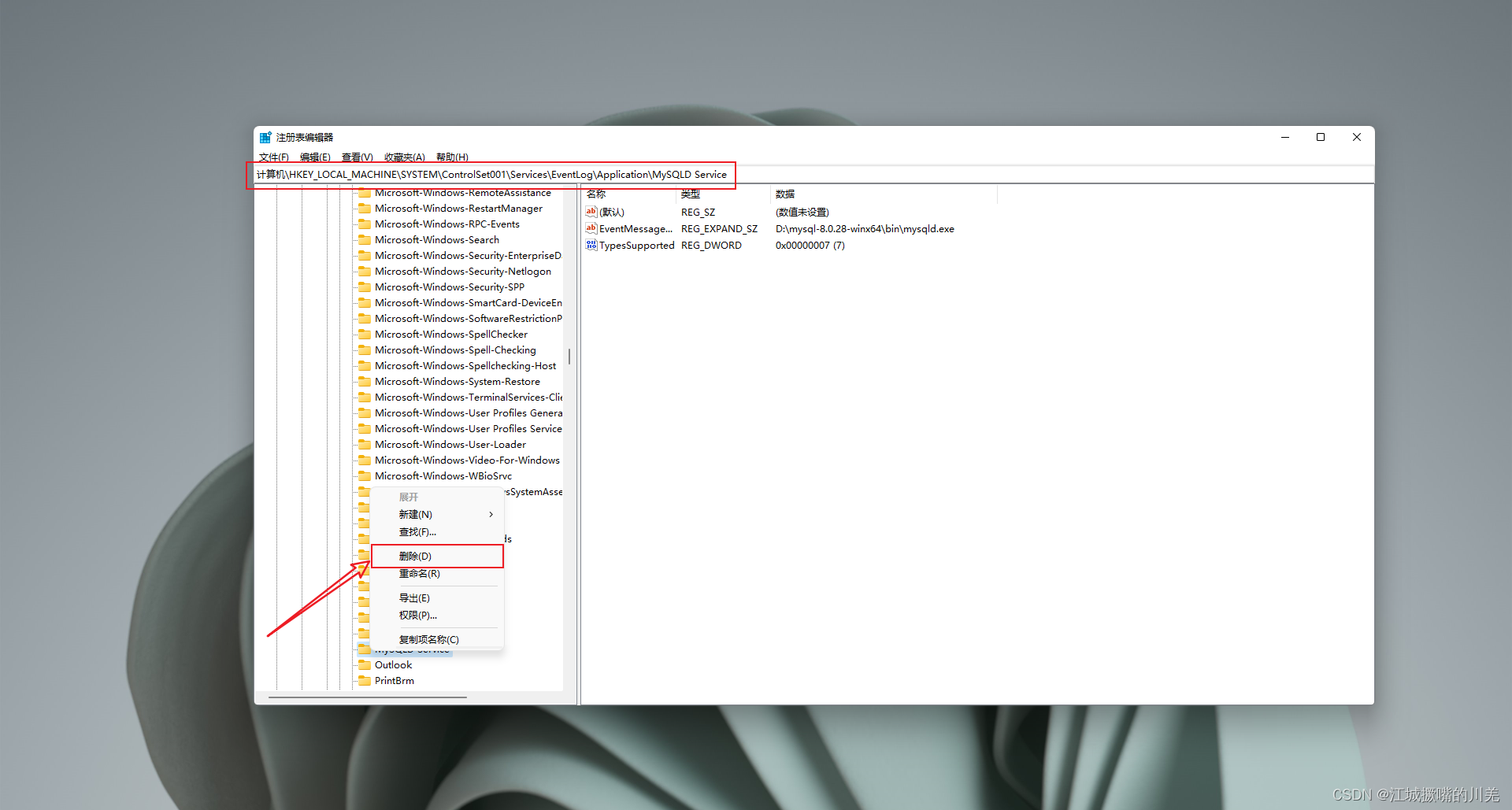Select the PrintBrm key
1512x810 pixels.
(x=394, y=681)
